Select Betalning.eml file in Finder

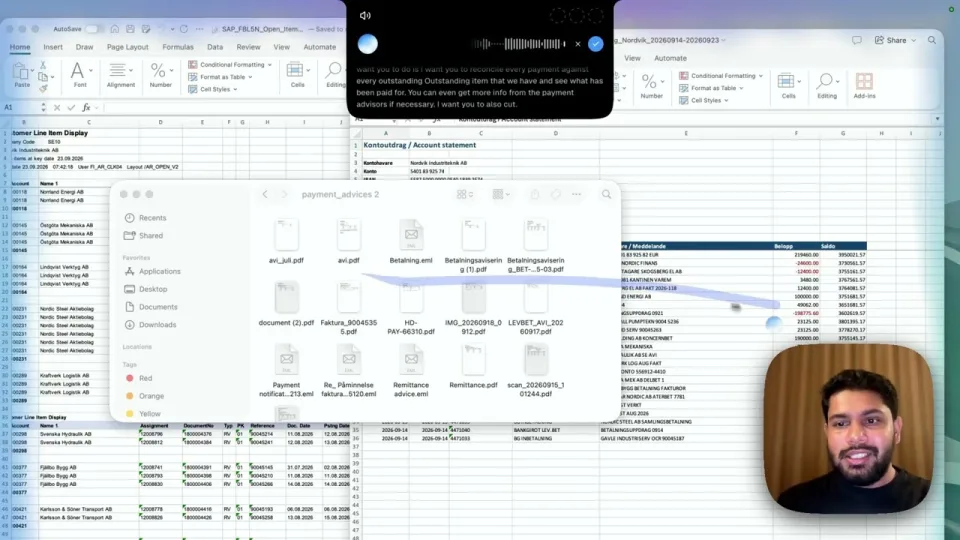(411, 242)
